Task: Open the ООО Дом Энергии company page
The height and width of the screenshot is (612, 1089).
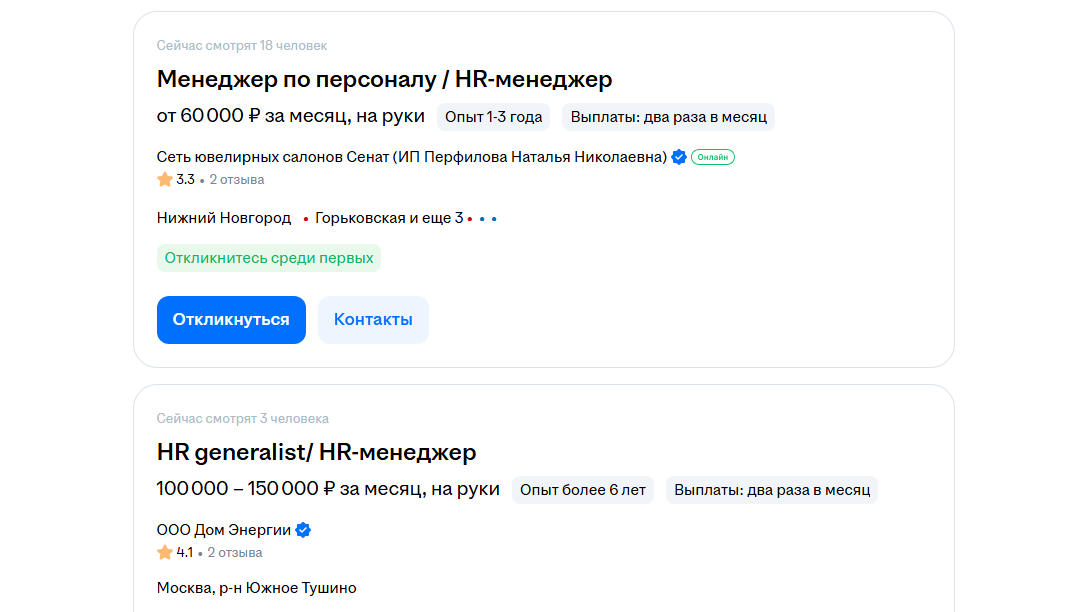Action: coord(223,530)
